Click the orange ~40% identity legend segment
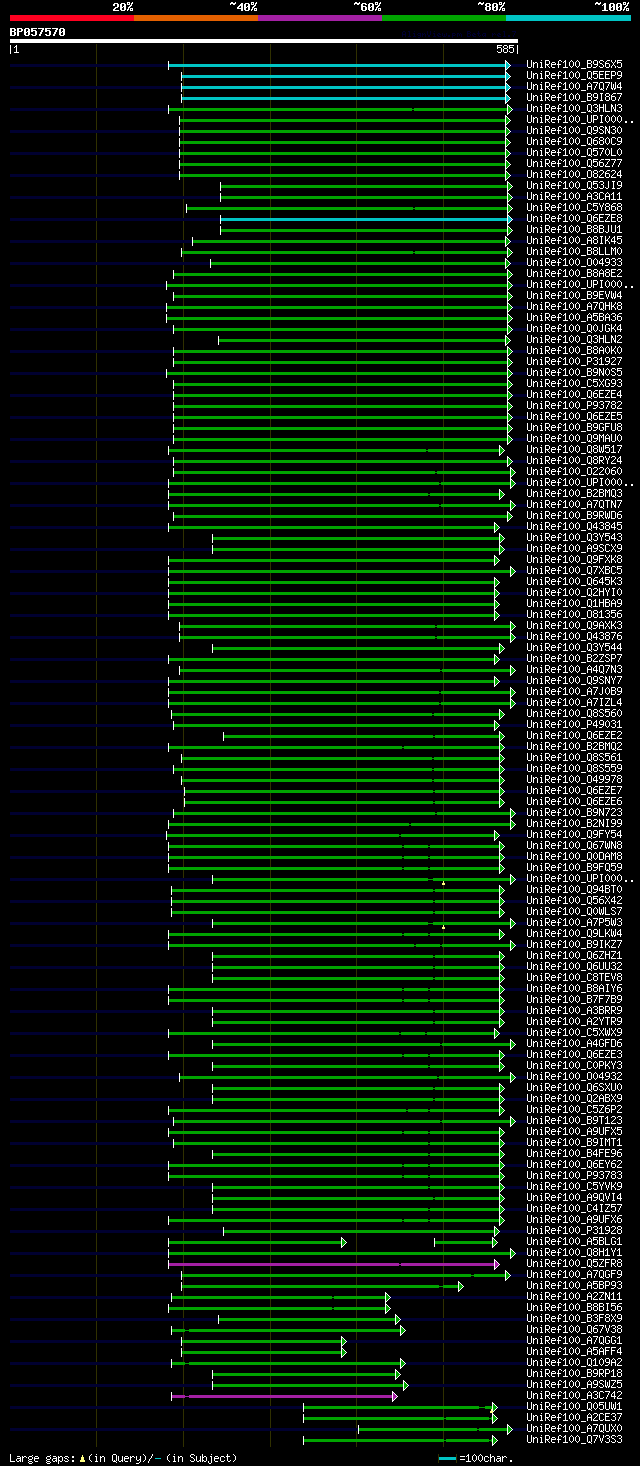This screenshot has width=640, height=1466. pyautogui.click(x=196, y=18)
